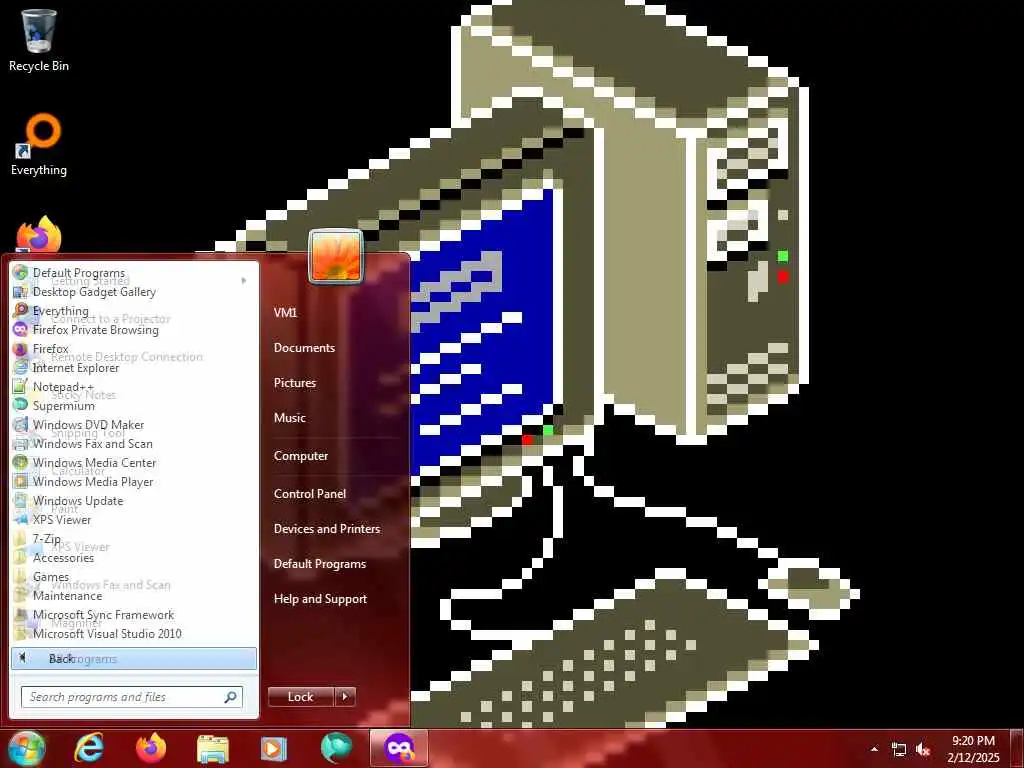Click the user account picture
Screen dimensions: 1024x768
coord(336,257)
